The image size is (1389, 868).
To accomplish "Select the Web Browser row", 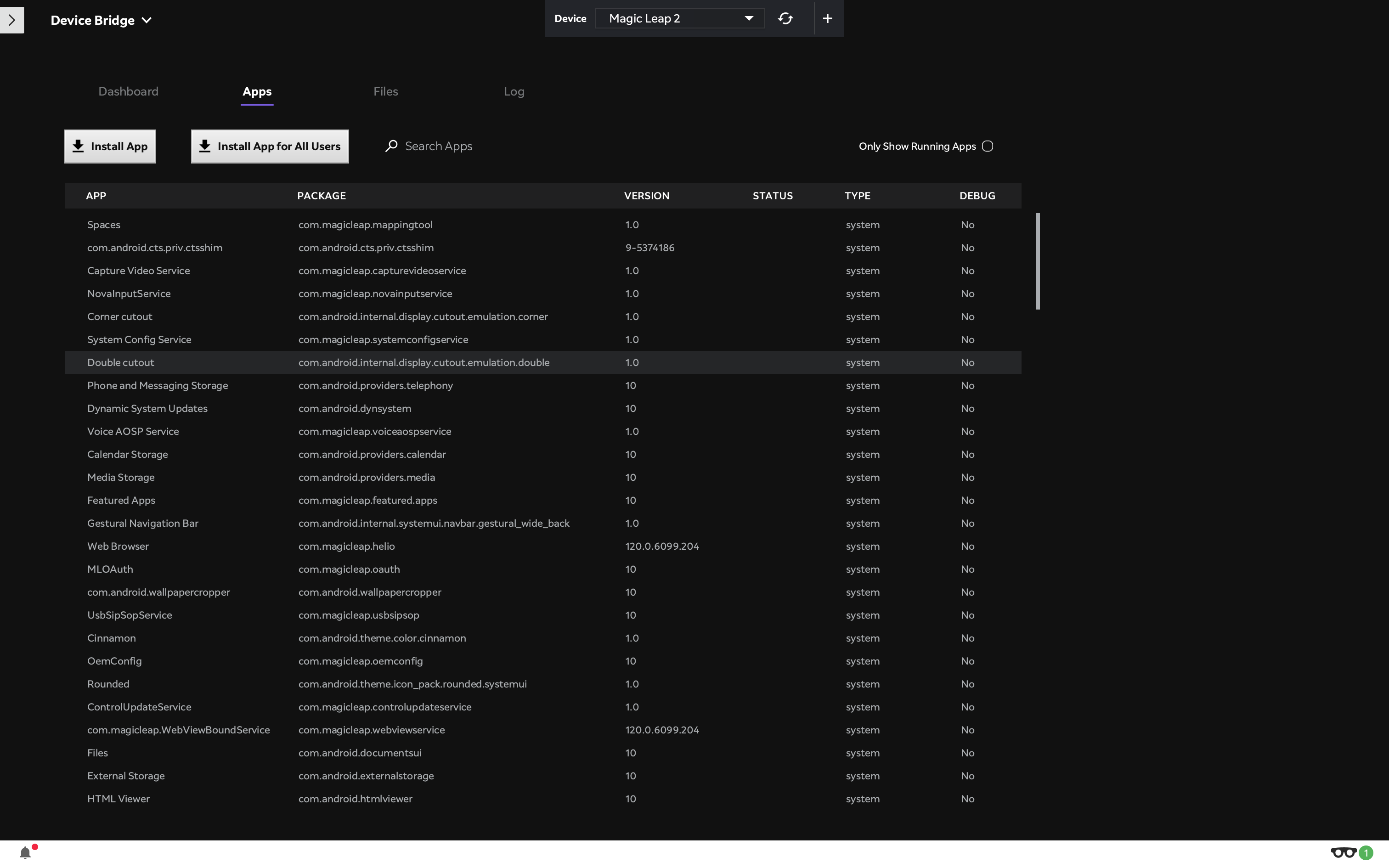I will click(x=543, y=546).
